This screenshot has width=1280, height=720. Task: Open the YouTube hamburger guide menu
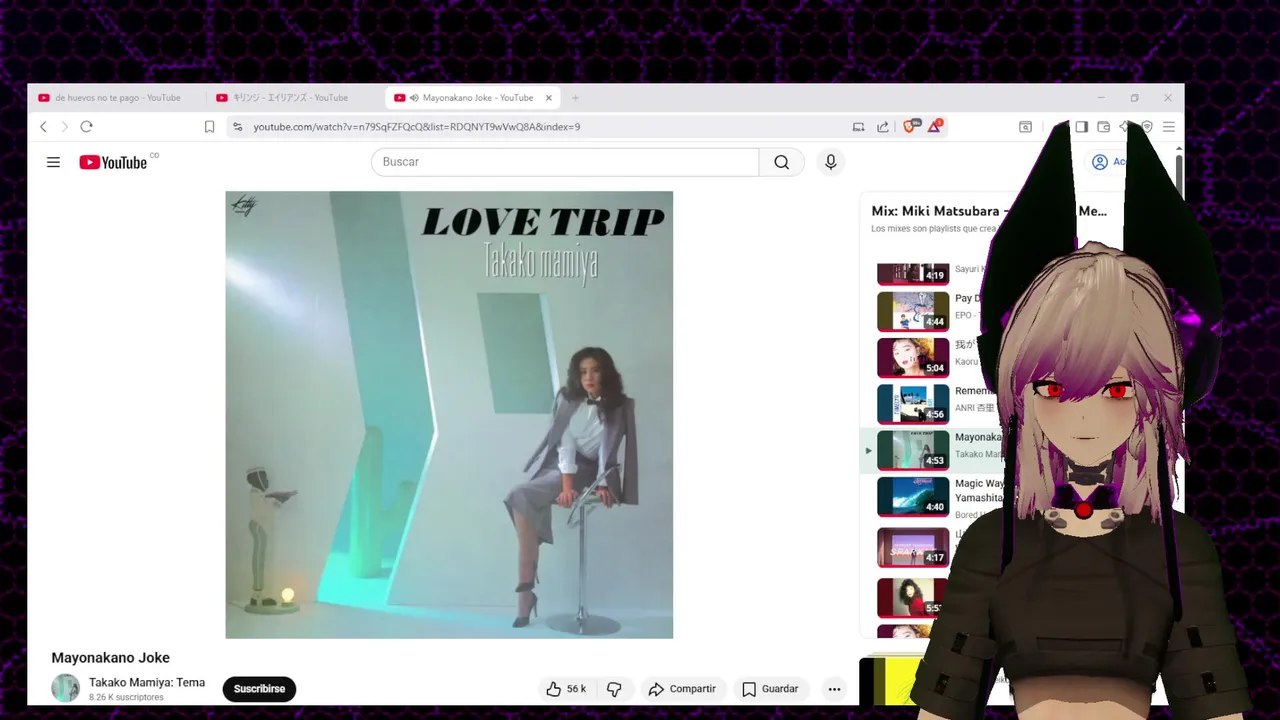click(53, 162)
